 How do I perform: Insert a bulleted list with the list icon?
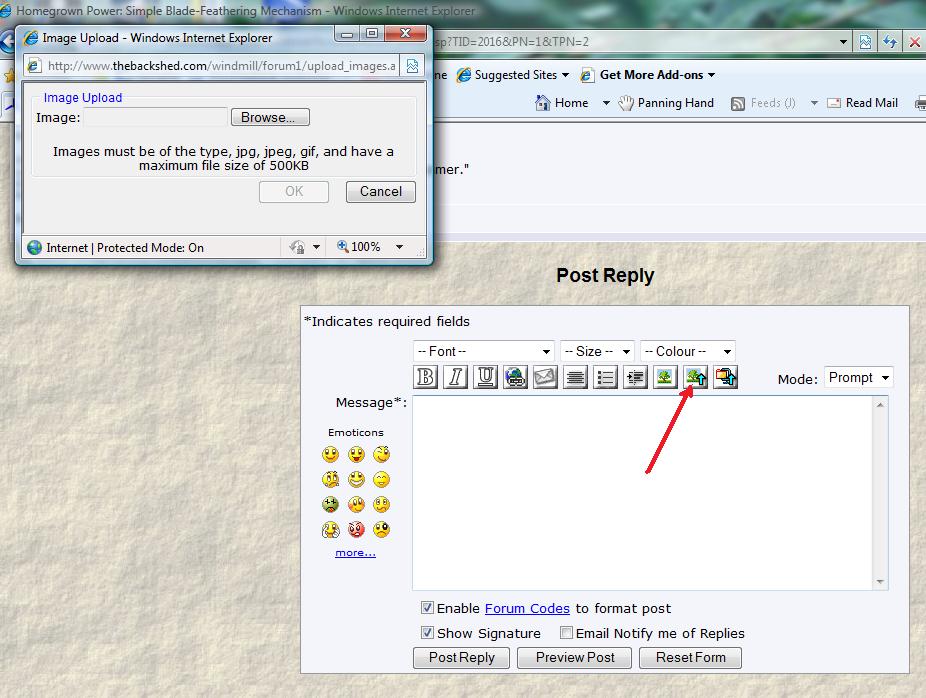606,378
